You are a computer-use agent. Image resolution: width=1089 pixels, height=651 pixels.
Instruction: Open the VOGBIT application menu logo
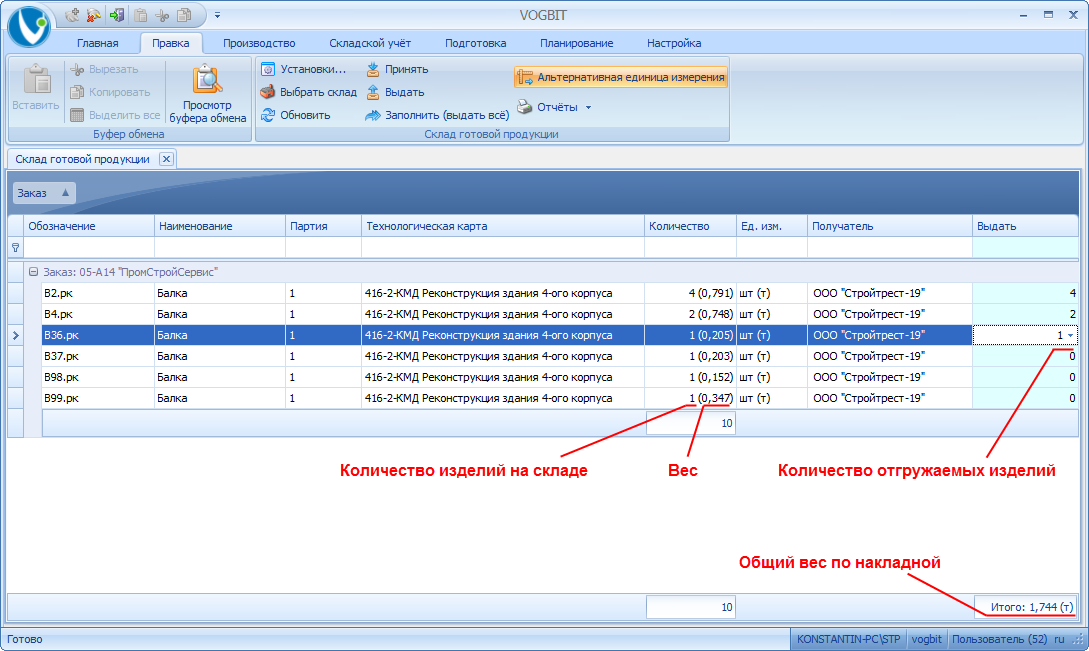28,26
